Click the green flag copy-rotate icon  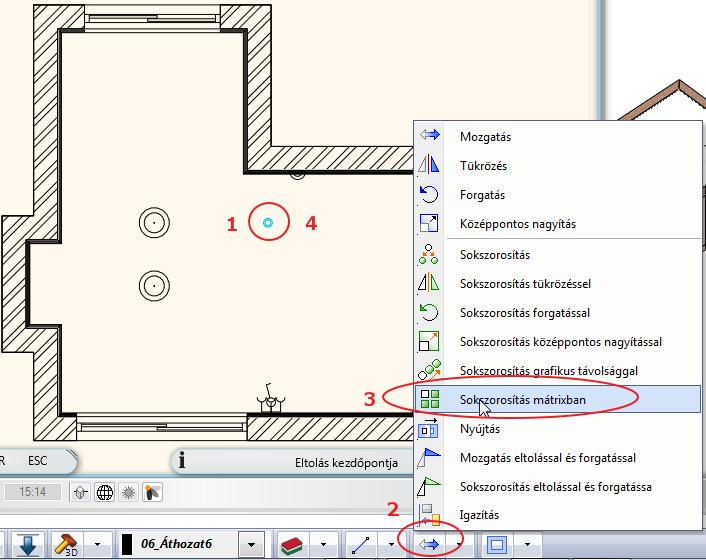(429, 487)
